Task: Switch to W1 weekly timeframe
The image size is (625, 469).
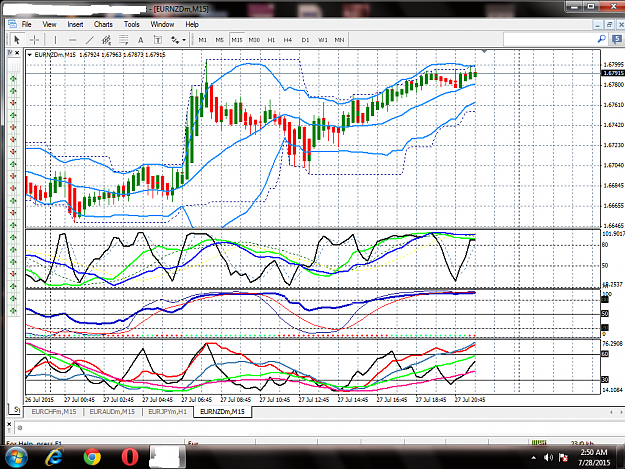Action: point(322,40)
